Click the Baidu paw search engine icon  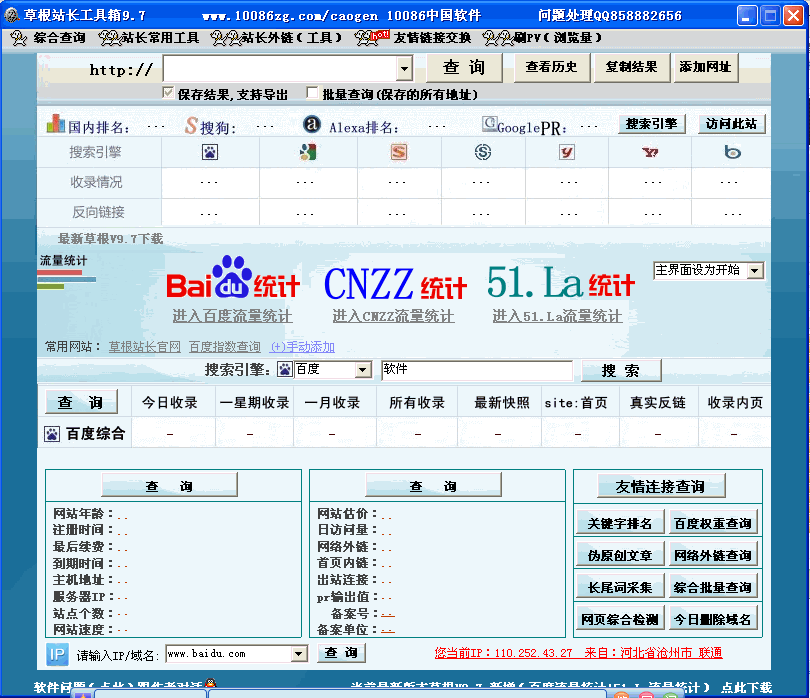210,152
